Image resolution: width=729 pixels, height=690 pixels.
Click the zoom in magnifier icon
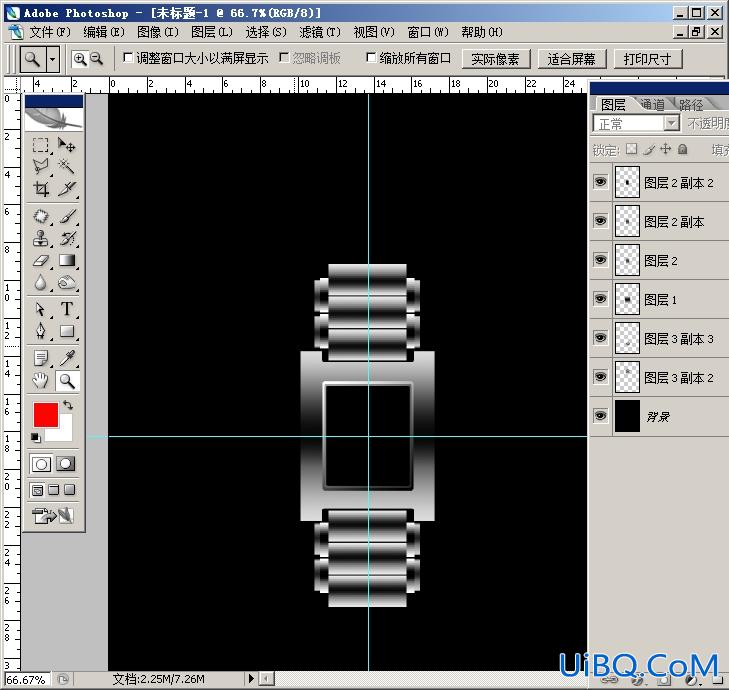[80, 59]
